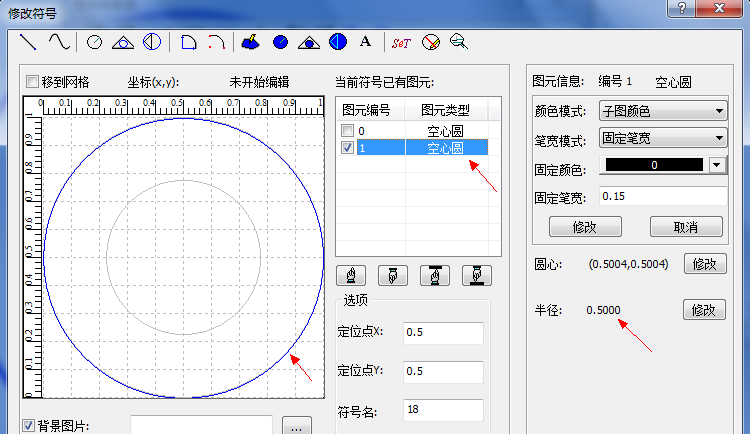Click 修改 button next to 半径

tap(703, 310)
